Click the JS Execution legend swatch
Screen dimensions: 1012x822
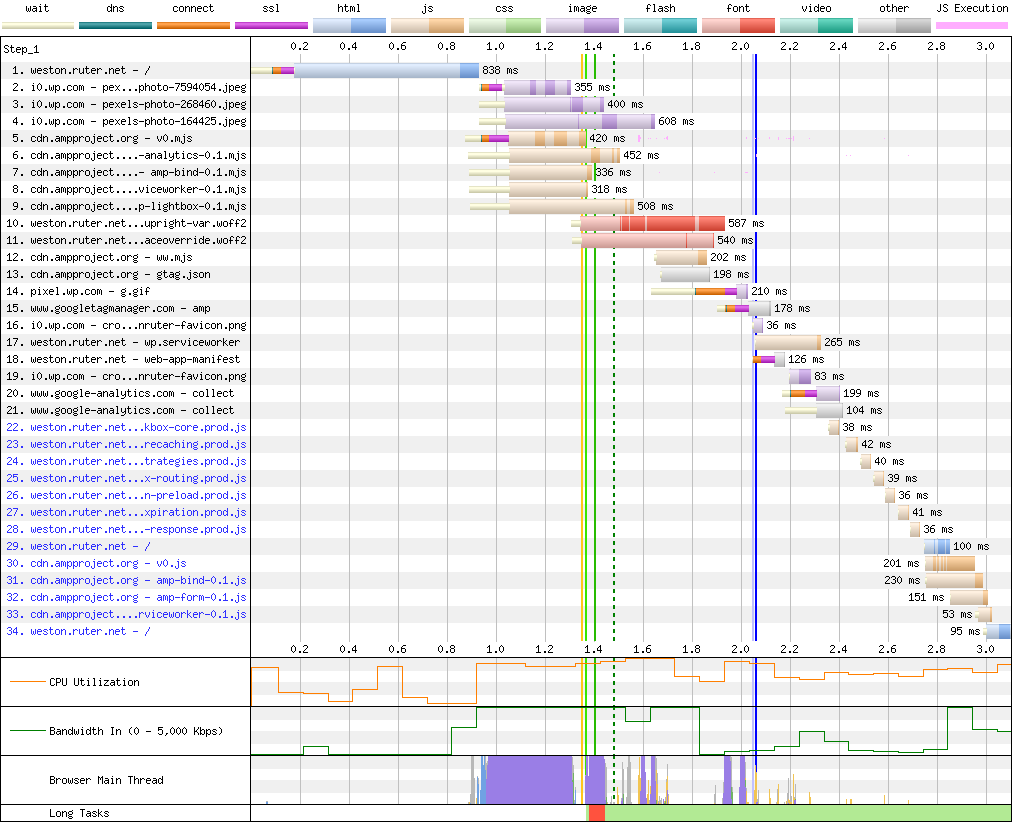[x=971, y=25]
